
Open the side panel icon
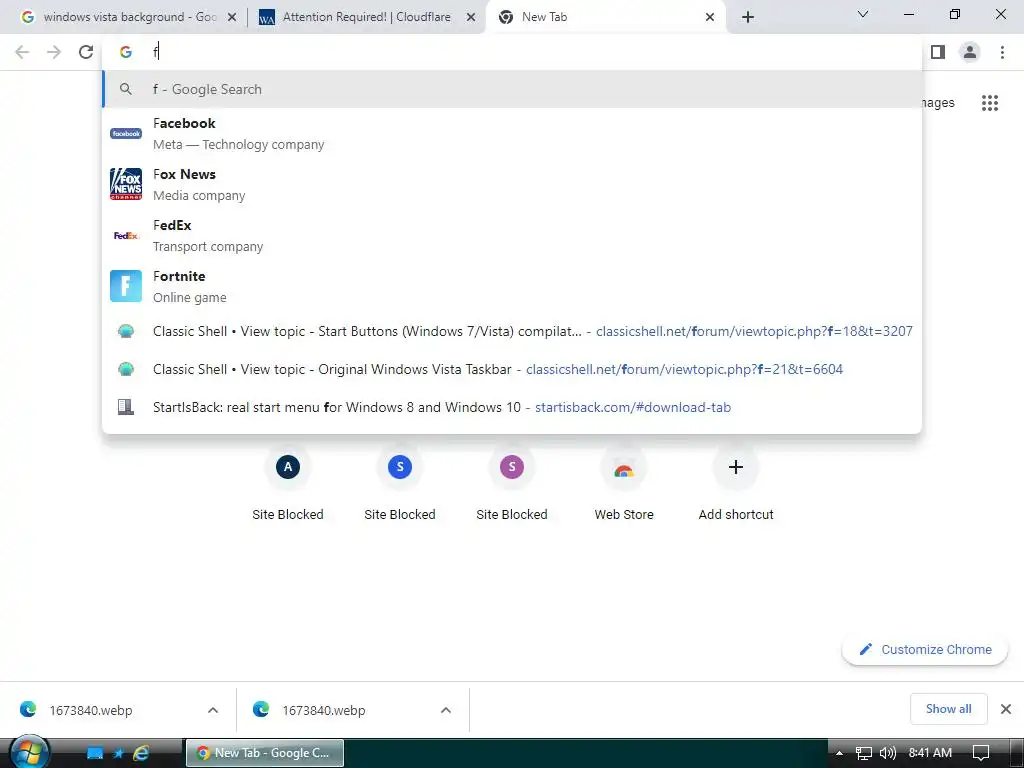click(x=938, y=52)
